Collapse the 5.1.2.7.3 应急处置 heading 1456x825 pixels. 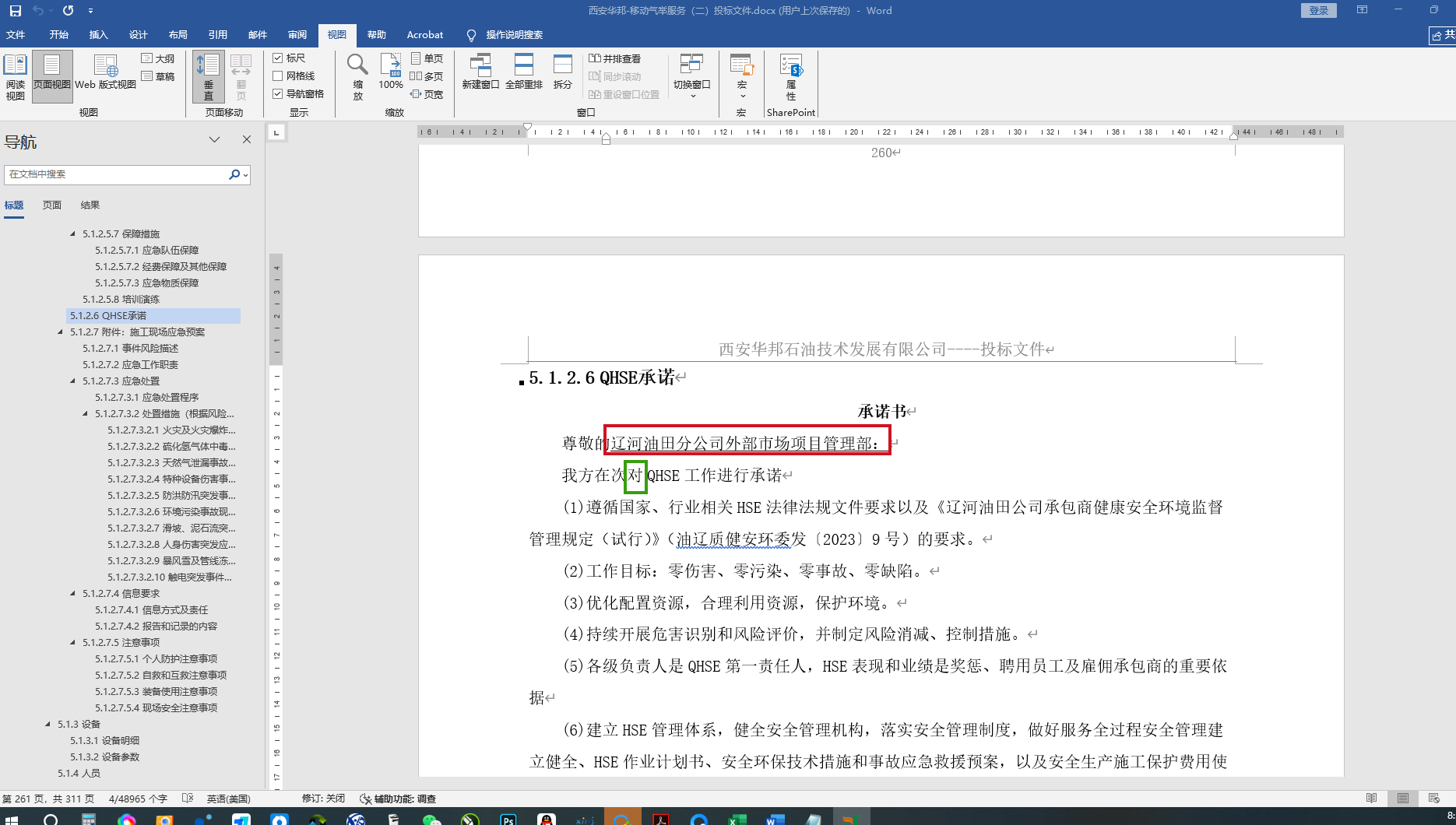(73, 381)
